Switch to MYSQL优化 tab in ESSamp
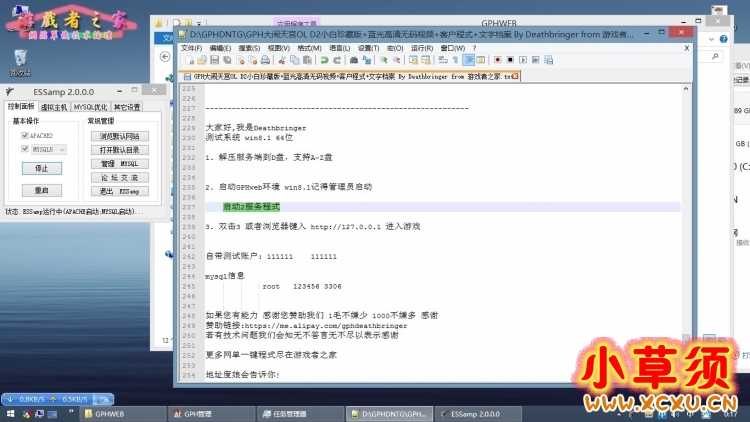 (90, 107)
